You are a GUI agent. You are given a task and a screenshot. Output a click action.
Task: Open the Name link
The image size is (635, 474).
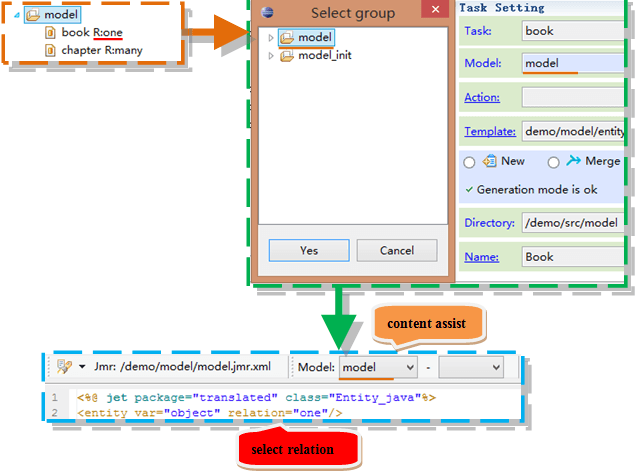pyautogui.click(x=482, y=257)
